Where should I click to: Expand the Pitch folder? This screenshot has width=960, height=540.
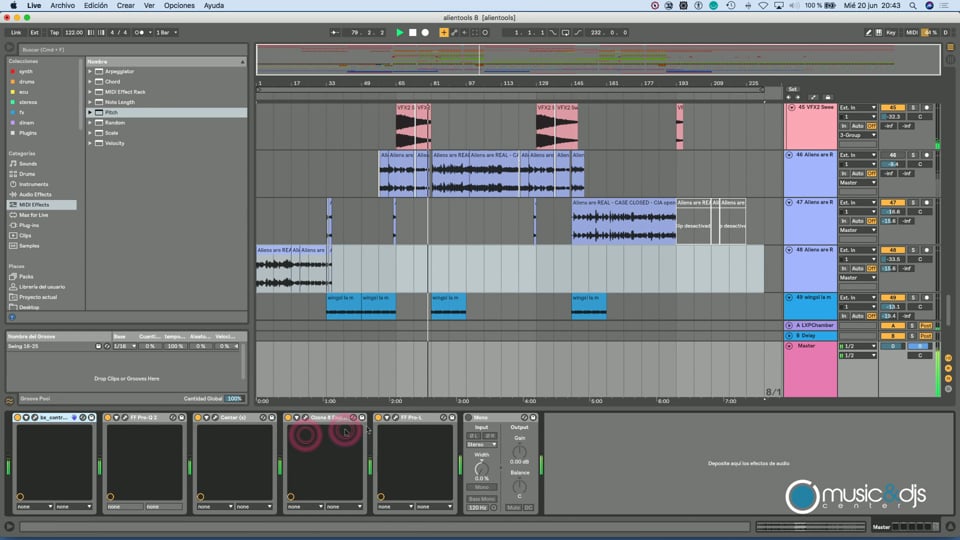90,113
